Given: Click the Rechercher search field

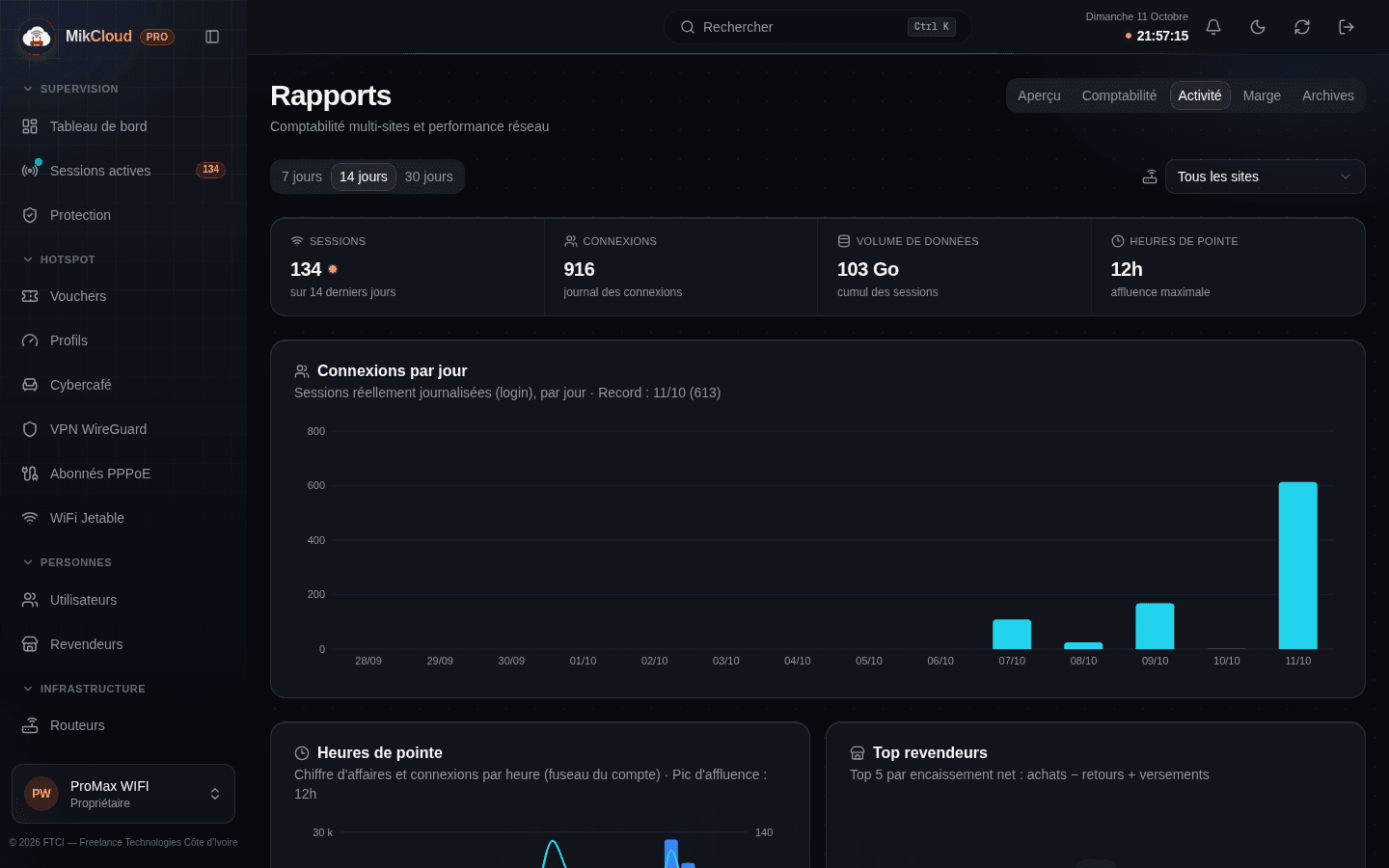Looking at the screenshot, I should click(818, 27).
